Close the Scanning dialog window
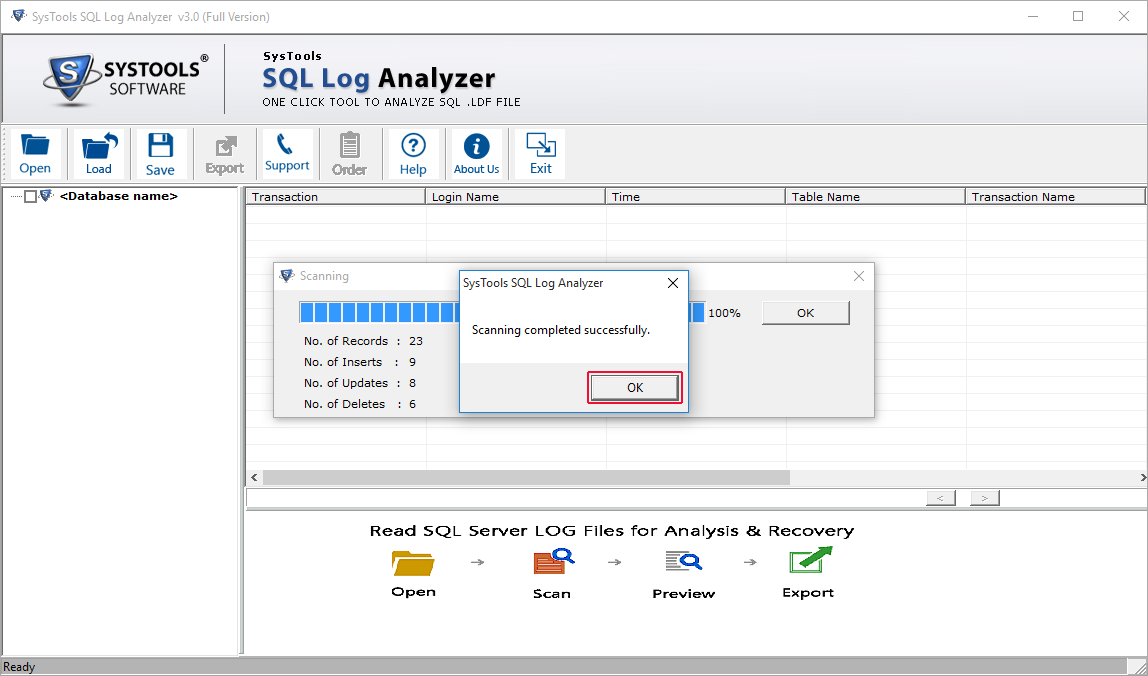The height and width of the screenshot is (676, 1148). (859, 276)
